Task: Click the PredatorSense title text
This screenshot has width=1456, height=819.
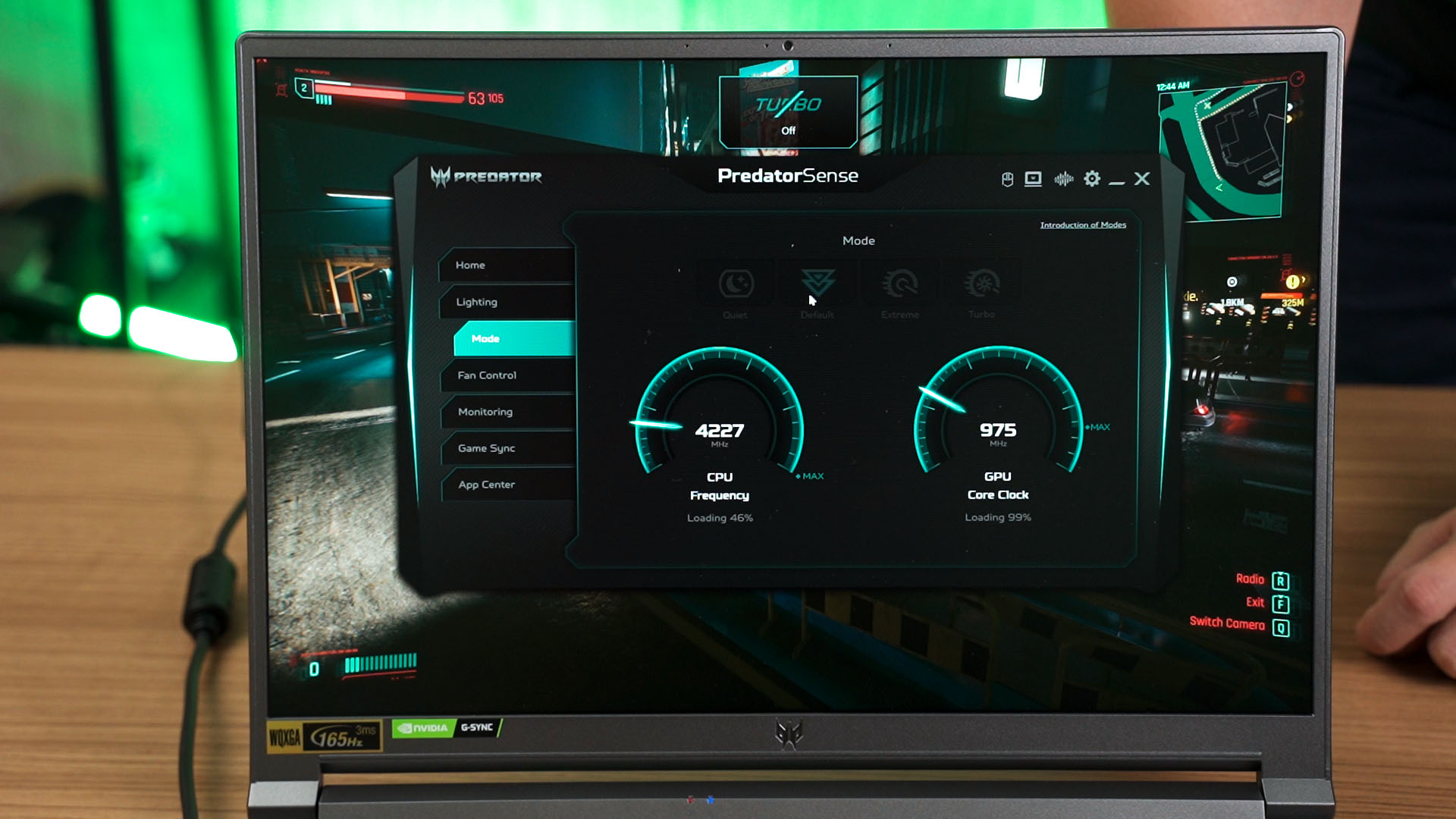Action: pos(788,176)
